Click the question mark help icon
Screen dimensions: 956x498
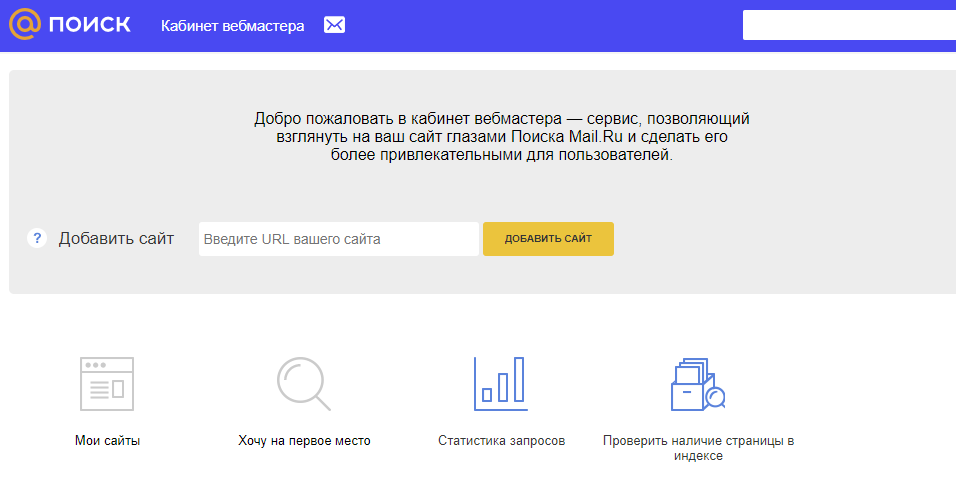click(37, 238)
